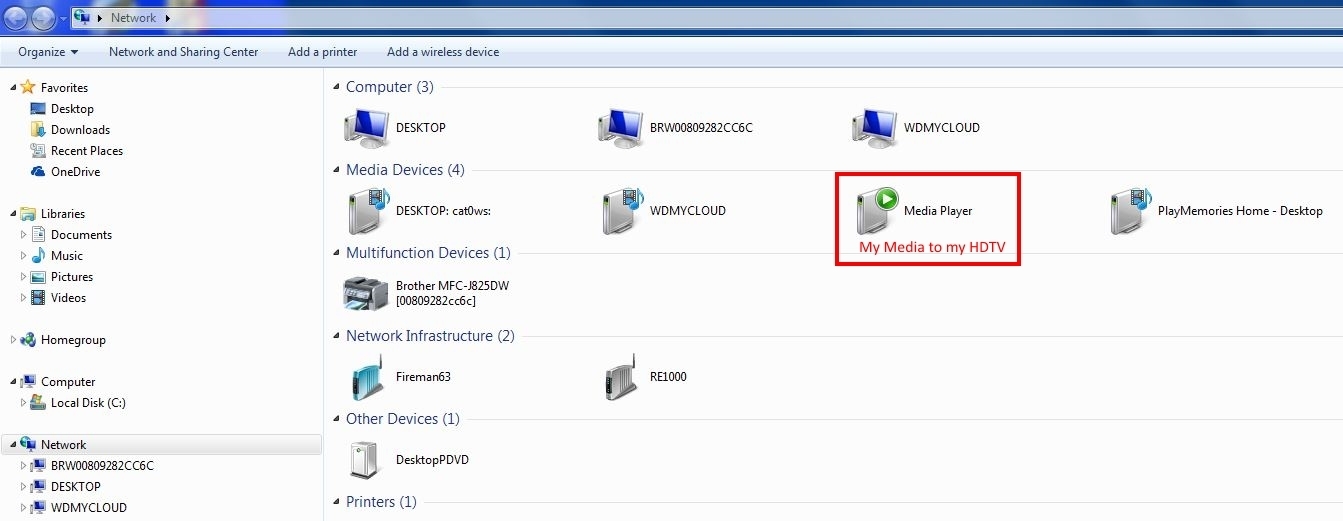The height and width of the screenshot is (521, 1343).
Task: Open Network and Sharing Center
Action: click(x=183, y=52)
